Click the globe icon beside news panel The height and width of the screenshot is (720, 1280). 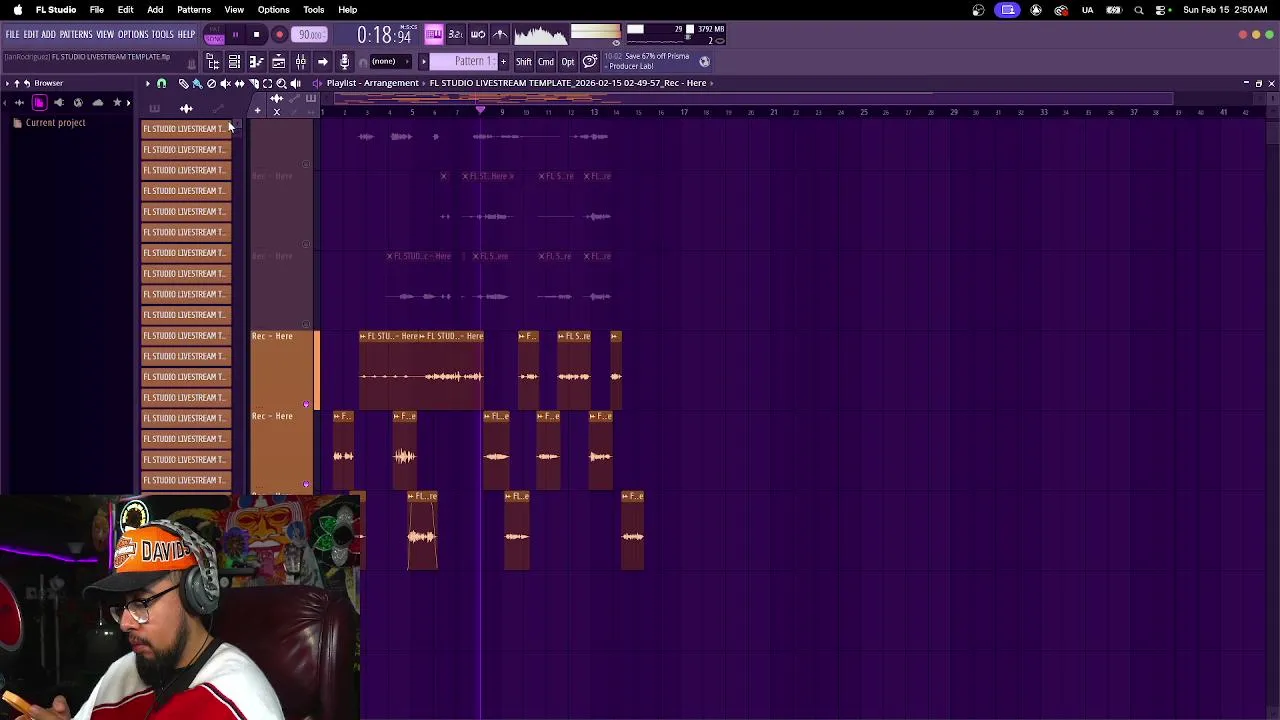(x=704, y=62)
